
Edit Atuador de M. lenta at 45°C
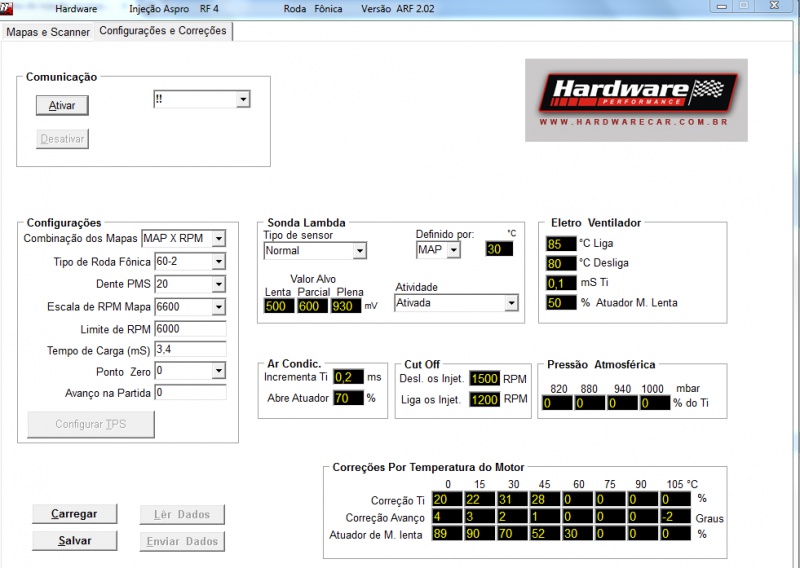tap(545, 534)
